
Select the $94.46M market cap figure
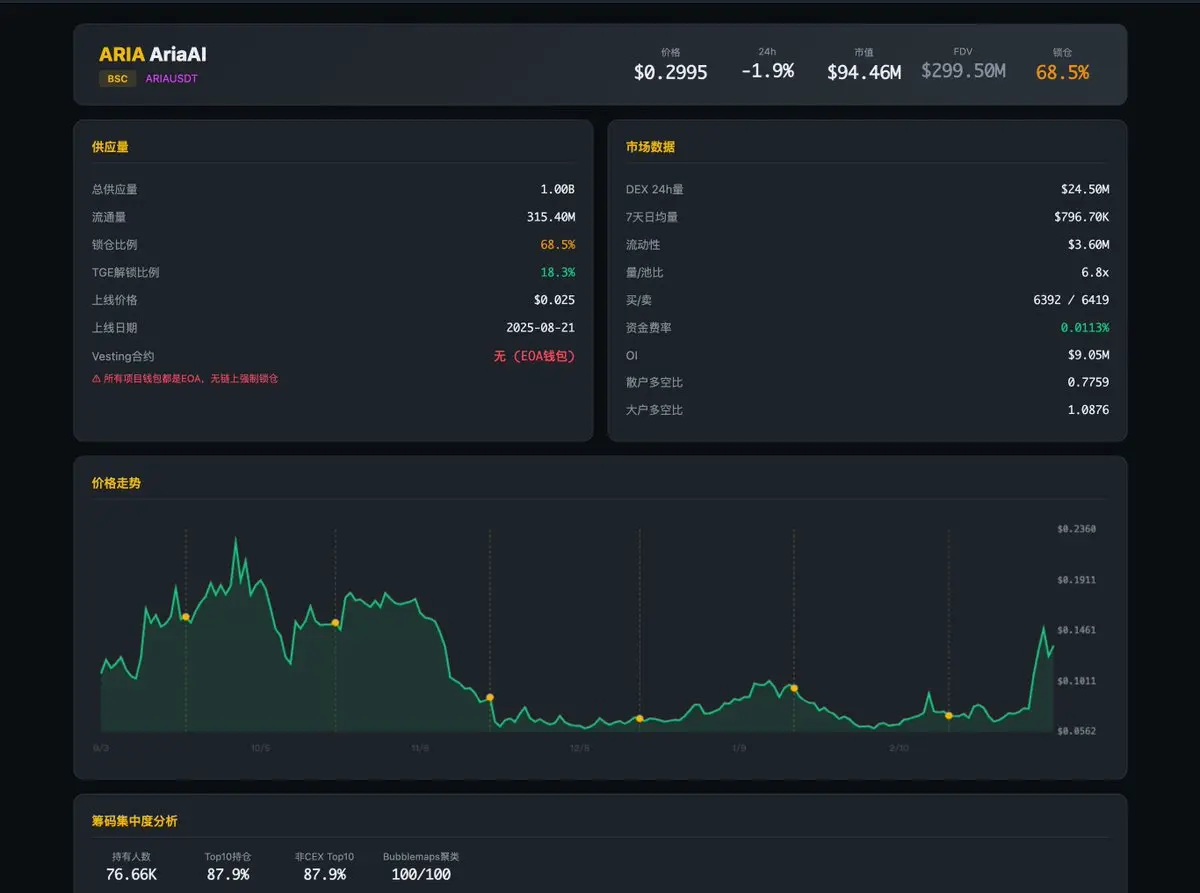[x=863, y=72]
